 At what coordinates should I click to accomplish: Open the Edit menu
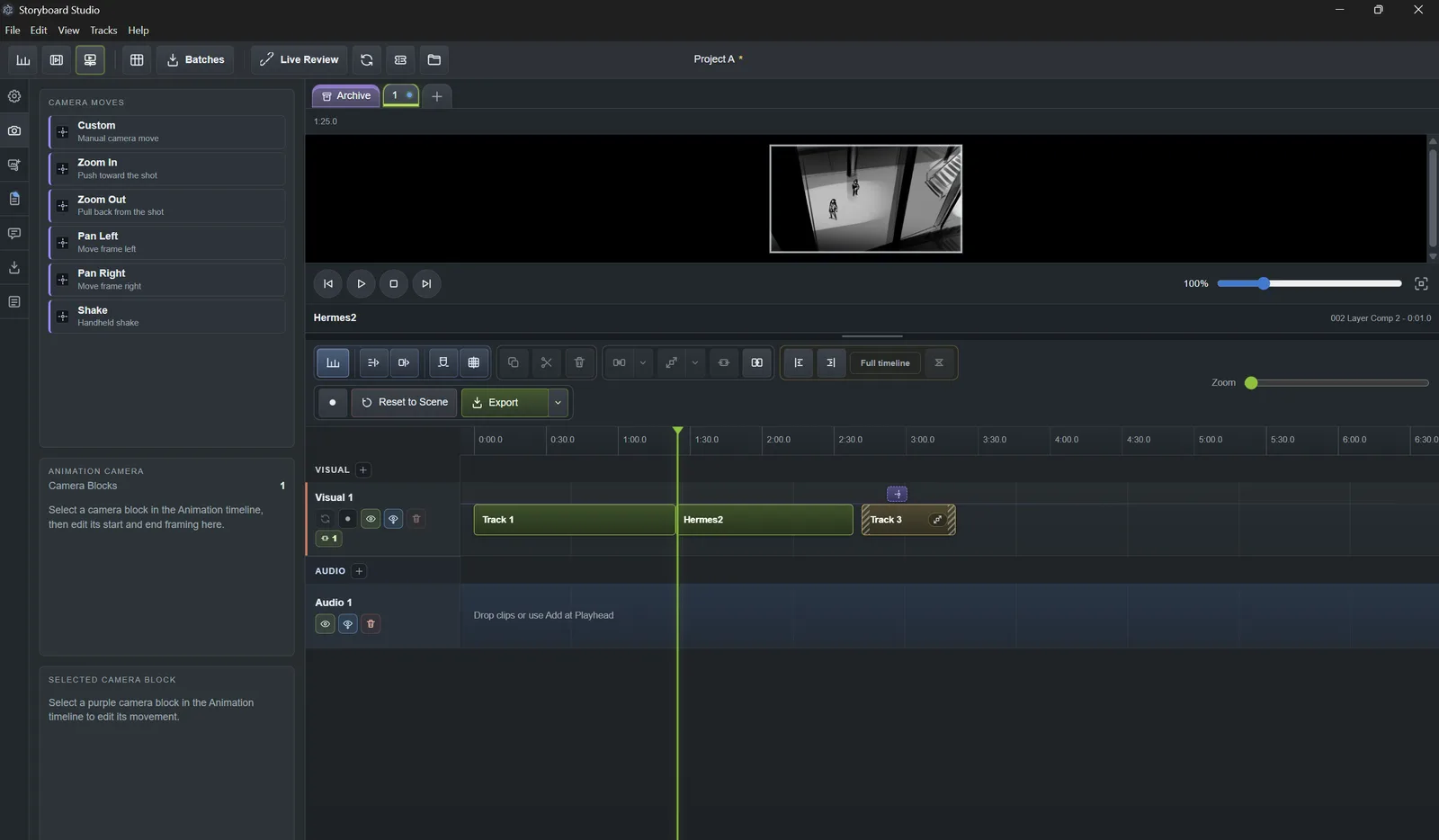tap(39, 31)
